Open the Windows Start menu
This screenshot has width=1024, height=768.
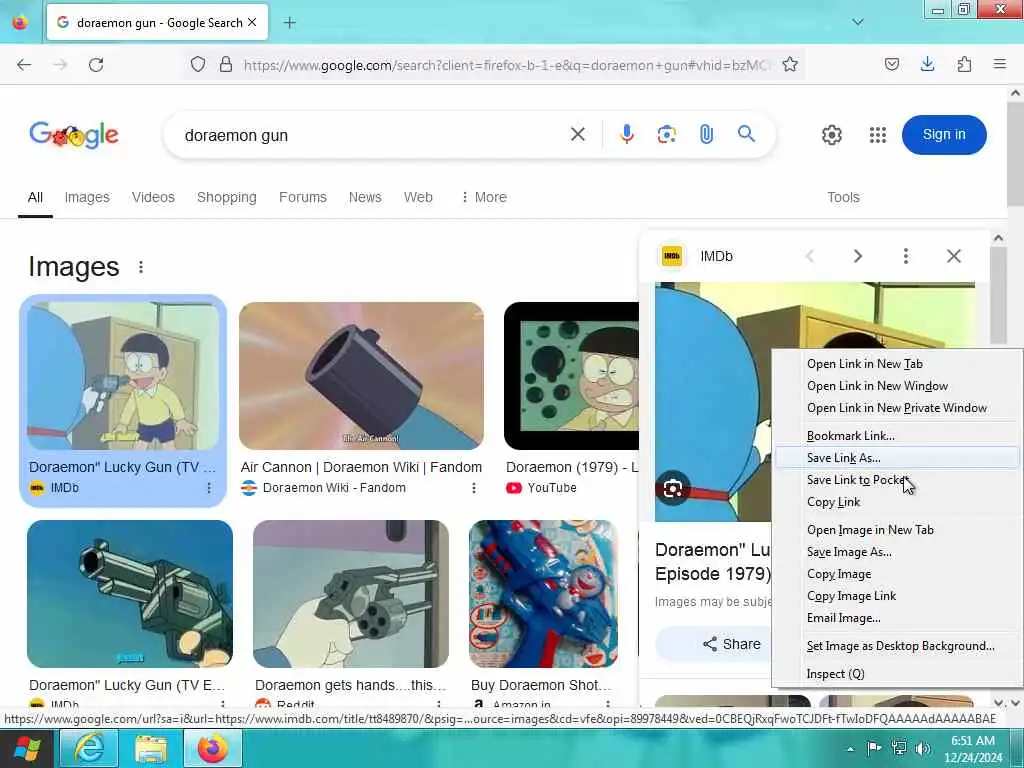27,748
